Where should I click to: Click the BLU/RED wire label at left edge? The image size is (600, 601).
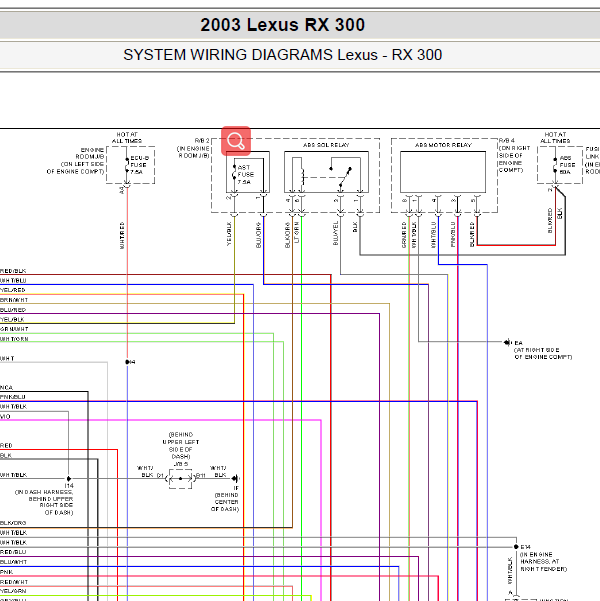(13, 310)
